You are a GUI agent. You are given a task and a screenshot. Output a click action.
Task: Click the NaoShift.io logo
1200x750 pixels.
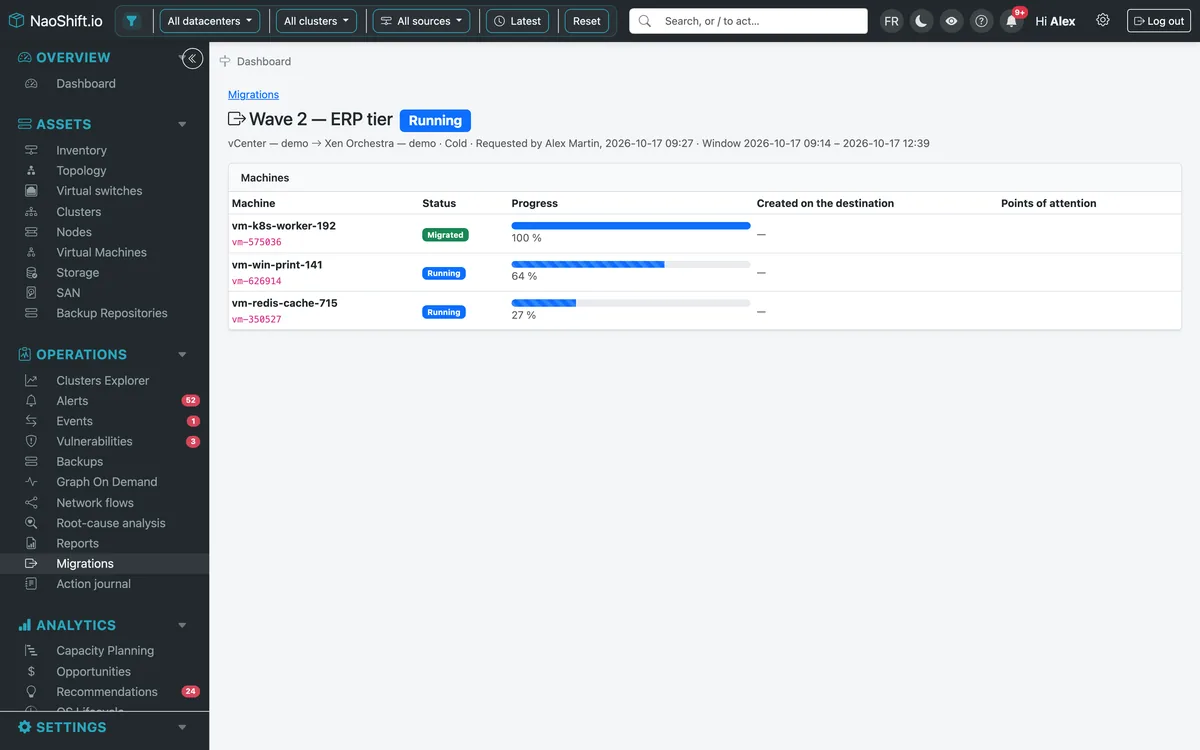coord(56,21)
